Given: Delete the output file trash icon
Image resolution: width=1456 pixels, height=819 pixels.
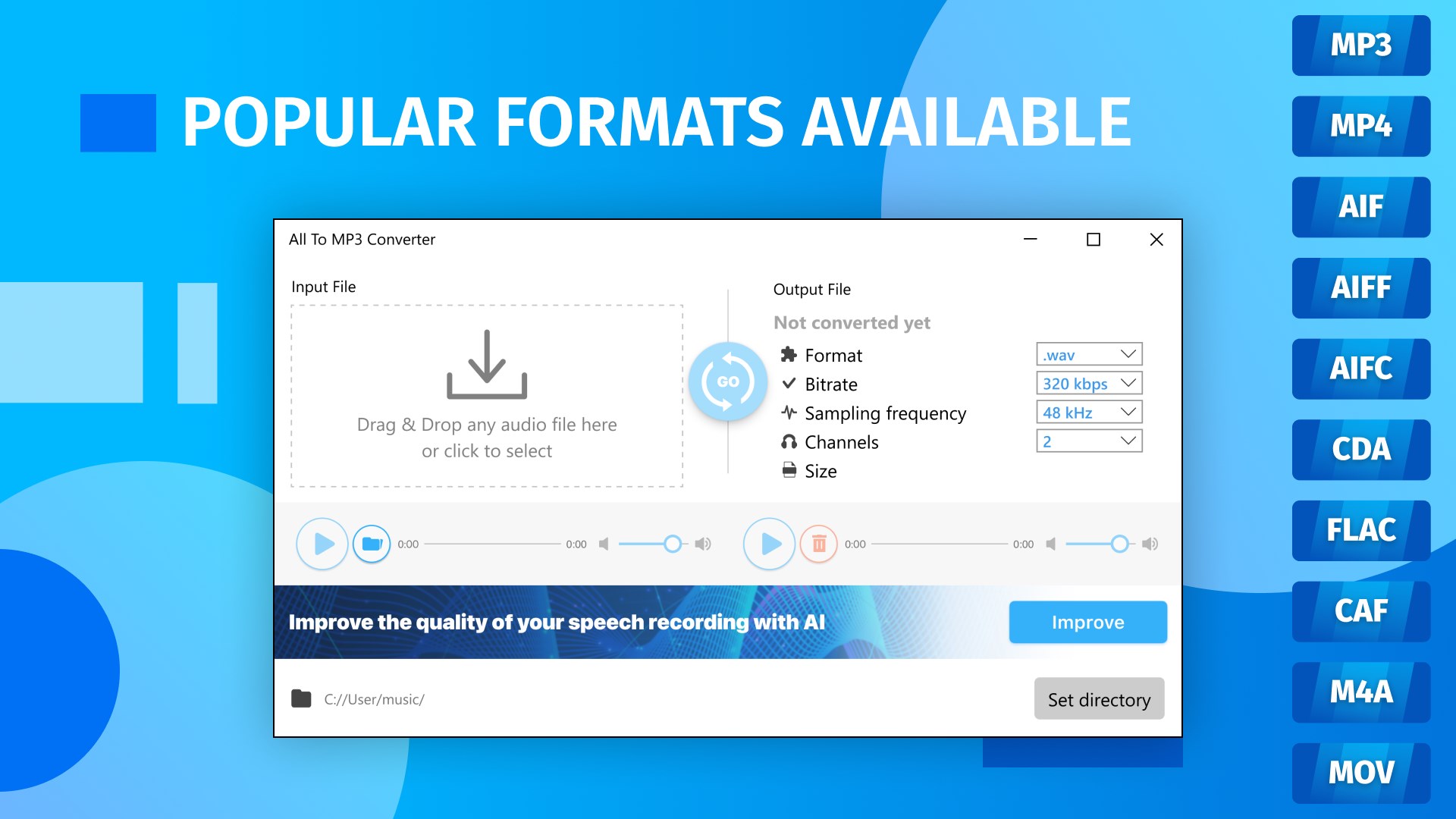Looking at the screenshot, I should (x=819, y=544).
